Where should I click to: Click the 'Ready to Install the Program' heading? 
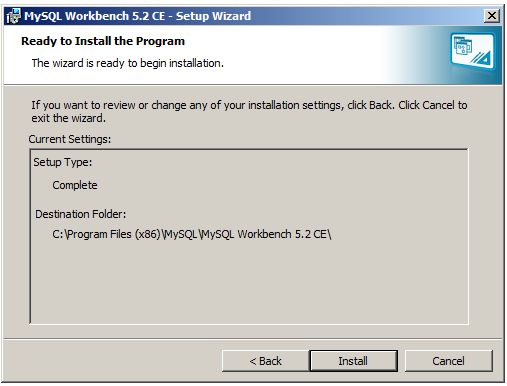pos(103,41)
